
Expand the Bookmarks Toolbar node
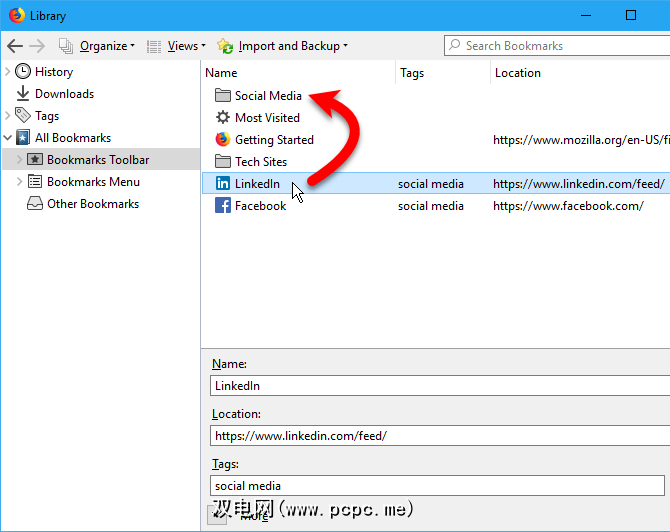click(19, 159)
